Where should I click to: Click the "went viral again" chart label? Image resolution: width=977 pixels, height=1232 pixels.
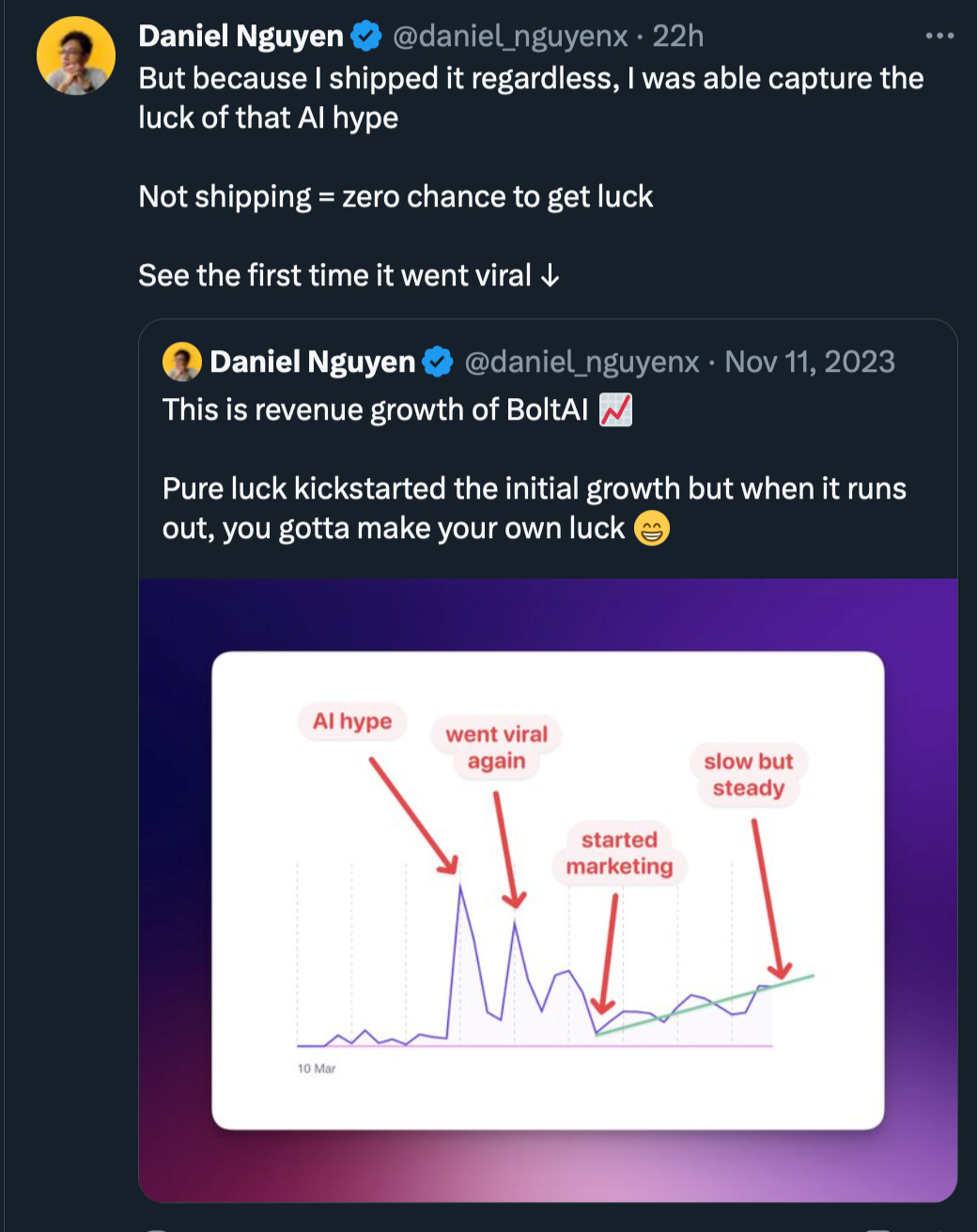496,747
